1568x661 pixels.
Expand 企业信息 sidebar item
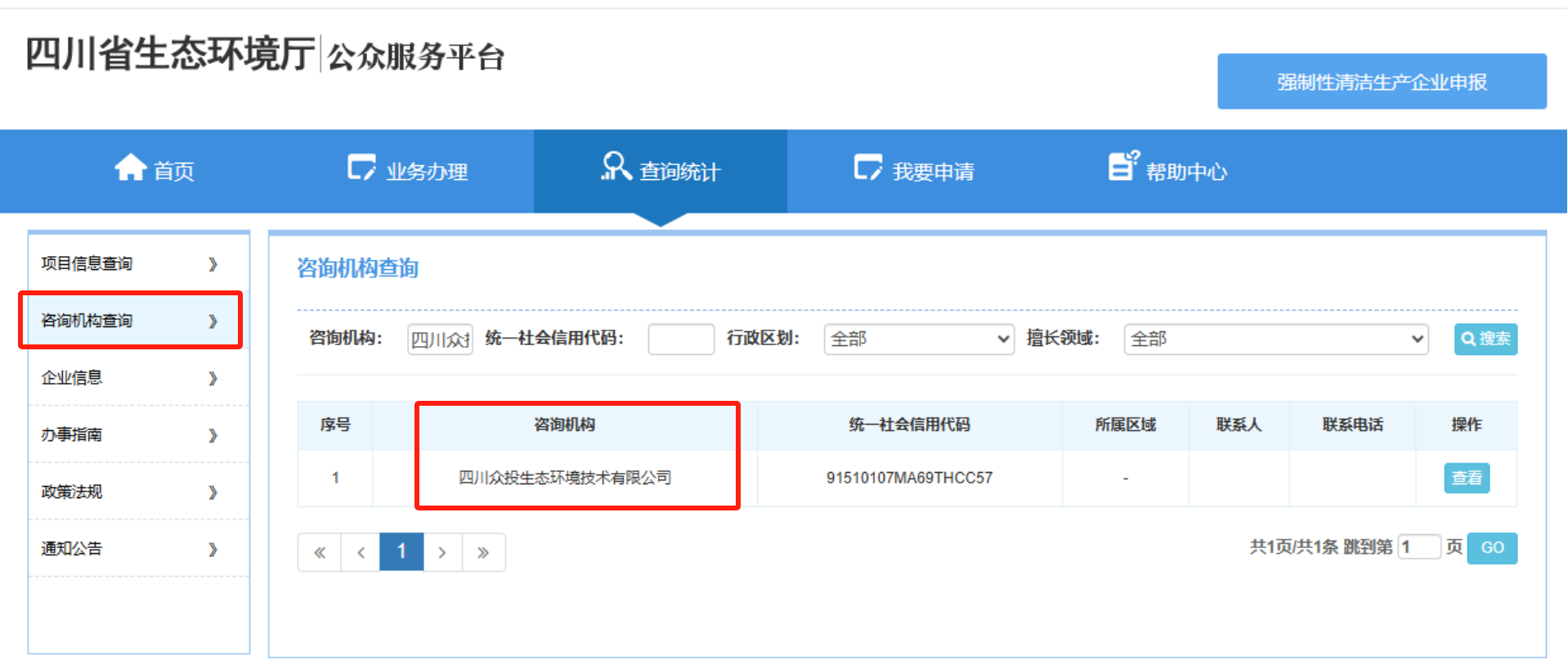click(131, 378)
